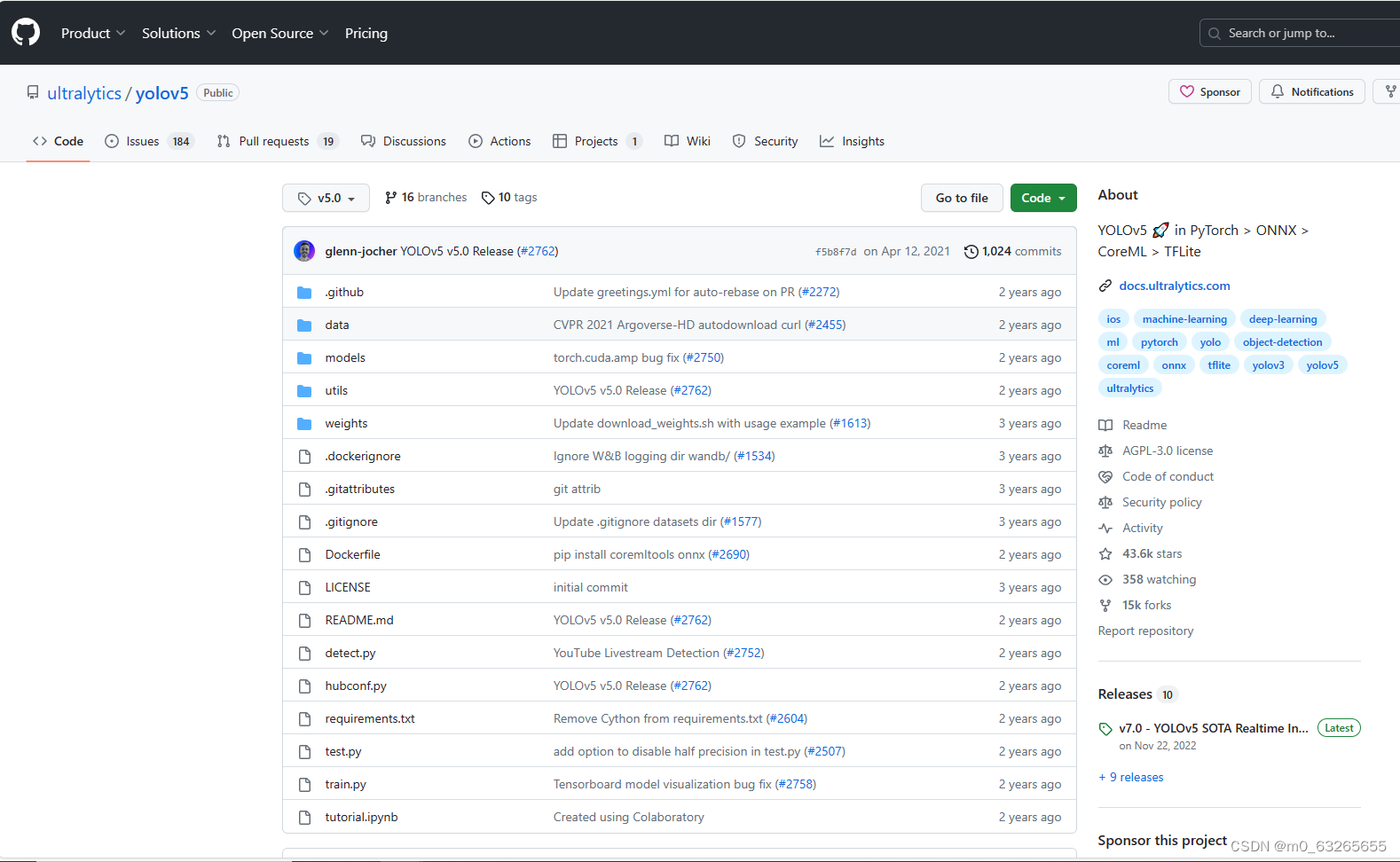Go to Pricing in the top navigation
Screen dimensions: 1400x862
(x=366, y=33)
